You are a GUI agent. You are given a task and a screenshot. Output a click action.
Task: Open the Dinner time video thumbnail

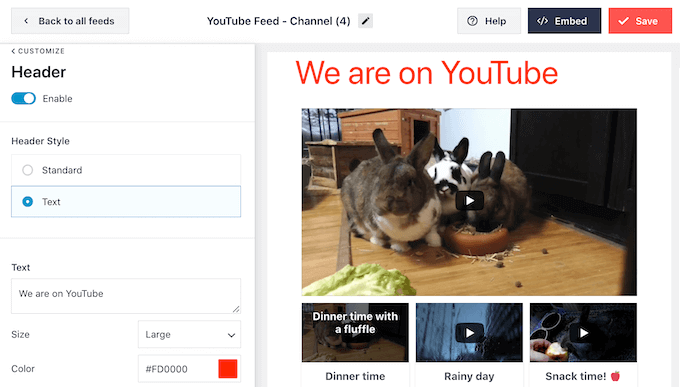tap(355, 332)
